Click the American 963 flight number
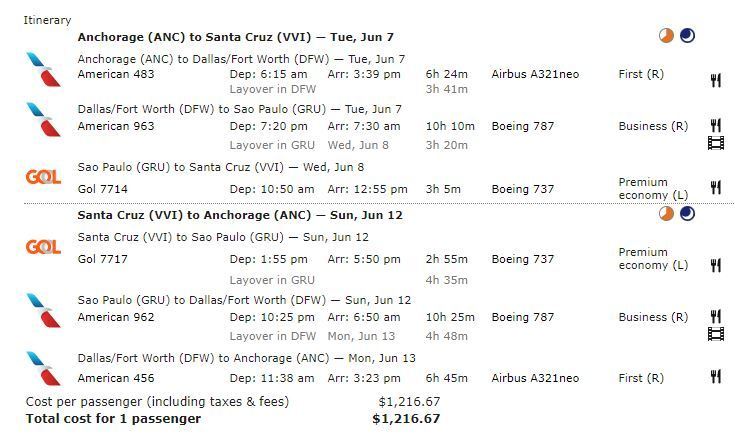Viewport: 735px width, 440px height. coord(116,126)
